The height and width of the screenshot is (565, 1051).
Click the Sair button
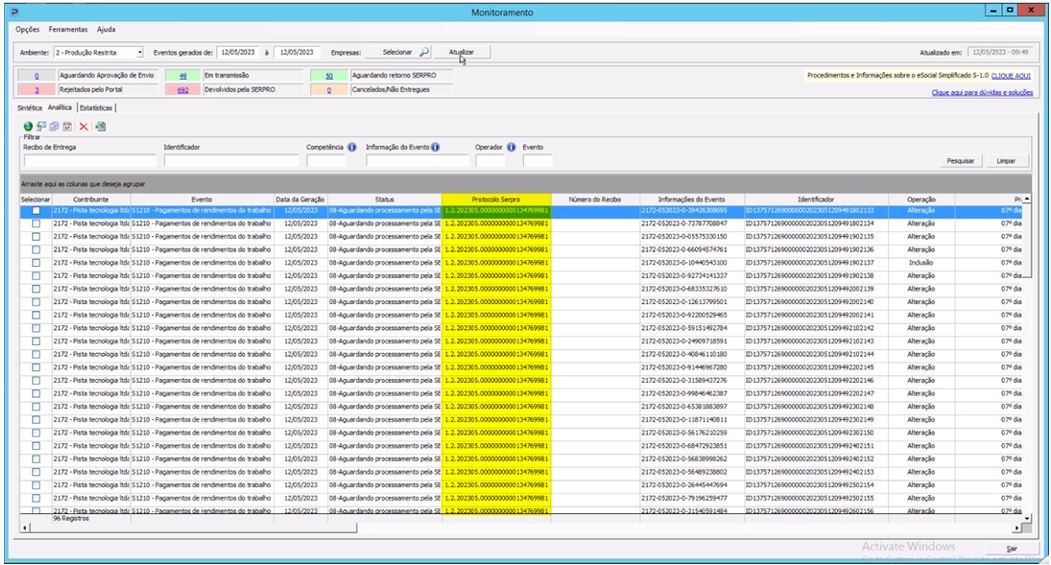[x=1011, y=549]
